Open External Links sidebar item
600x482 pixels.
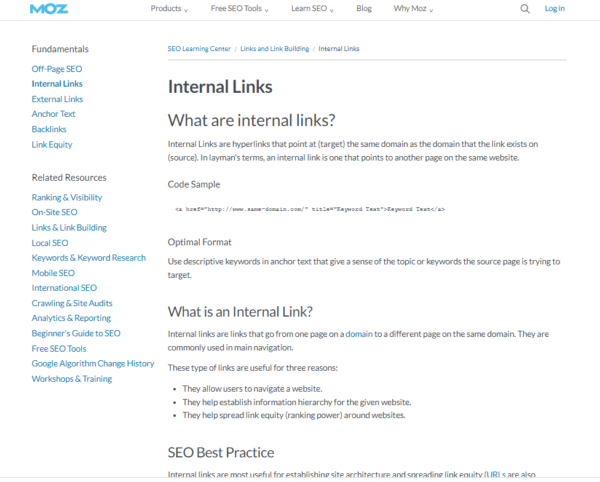click(57, 99)
